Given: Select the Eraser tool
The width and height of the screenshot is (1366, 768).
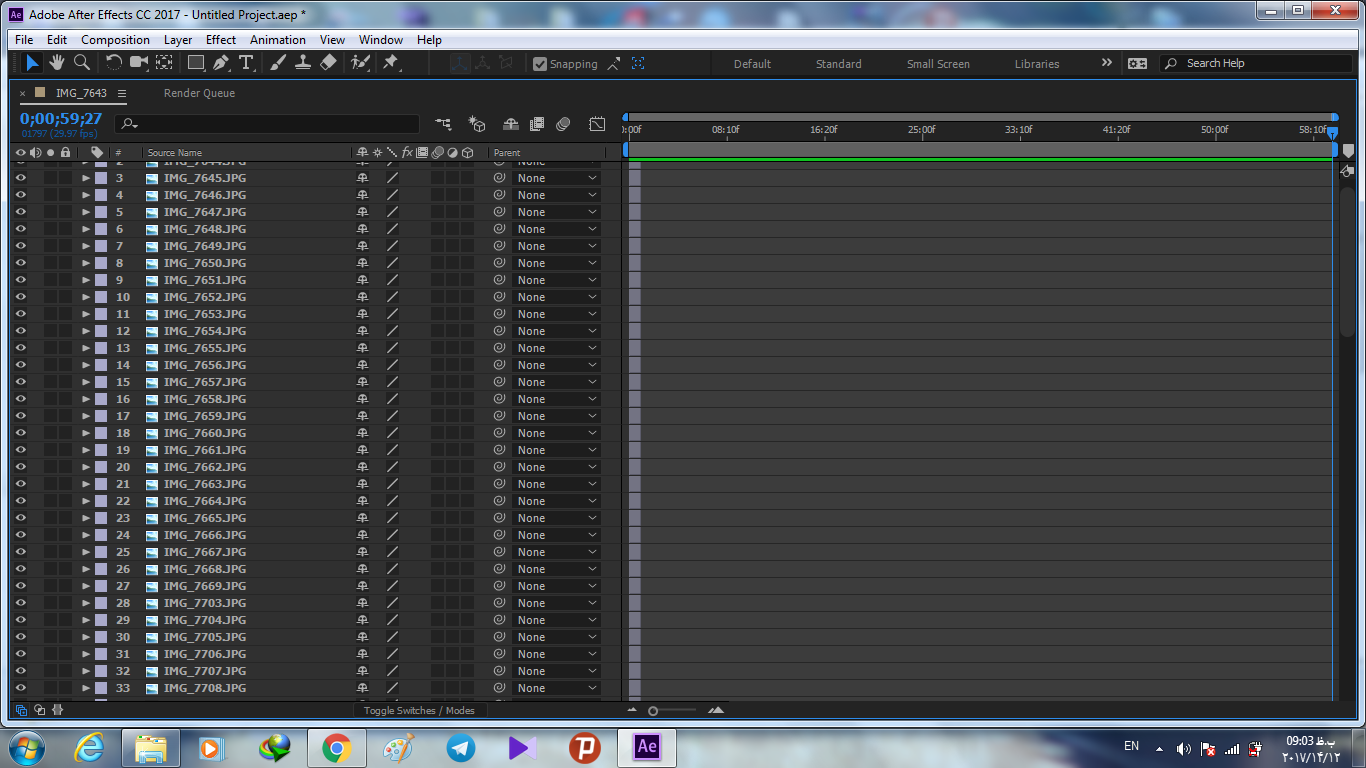Looking at the screenshot, I should (328, 62).
